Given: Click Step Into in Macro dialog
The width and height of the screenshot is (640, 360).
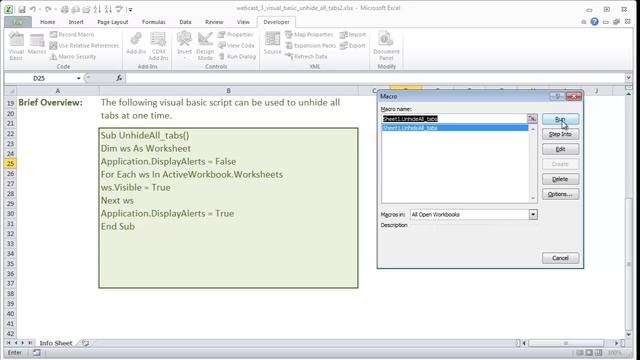Looking at the screenshot, I should click(560, 134).
